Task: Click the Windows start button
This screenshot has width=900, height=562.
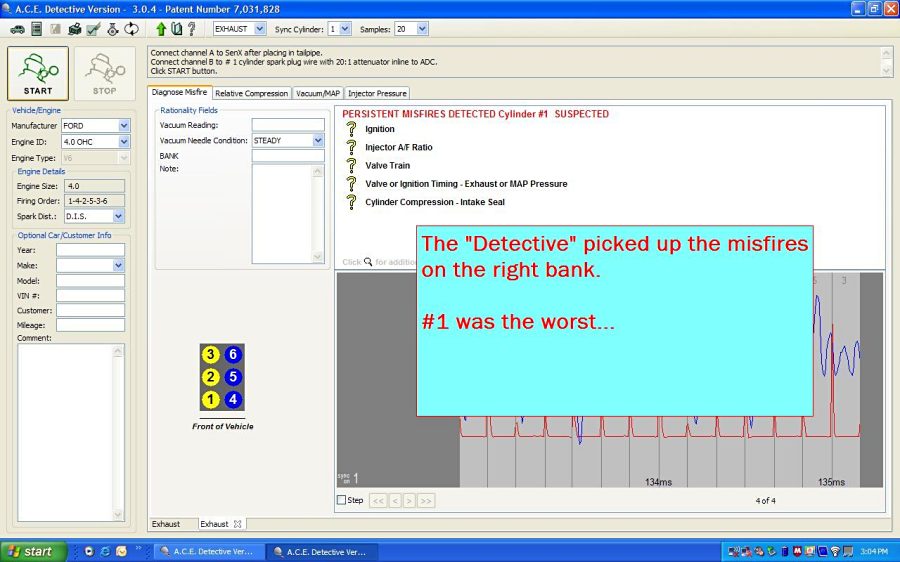Action: 33,551
